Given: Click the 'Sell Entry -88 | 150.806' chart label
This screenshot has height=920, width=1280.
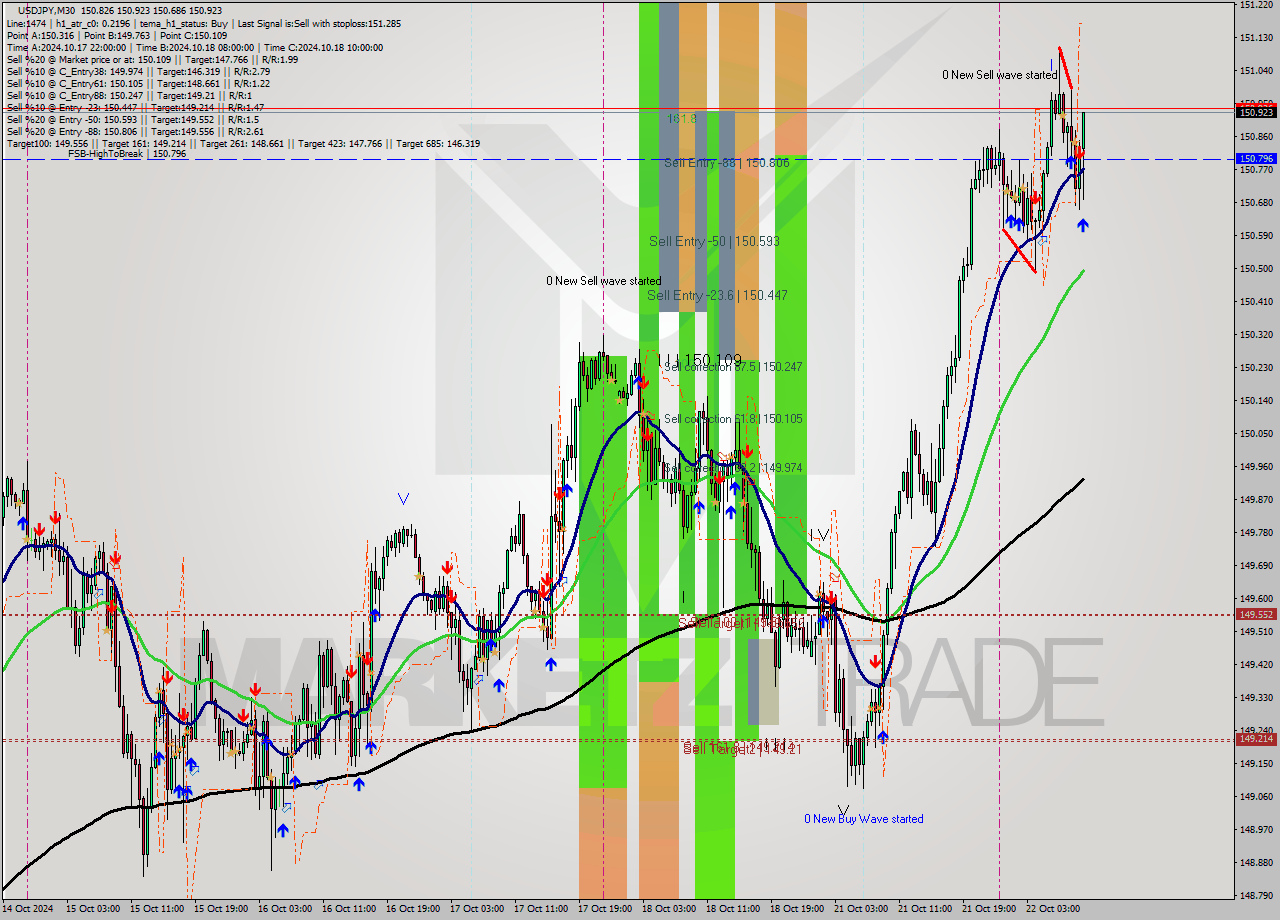Looking at the screenshot, I should click(x=726, y=162).
